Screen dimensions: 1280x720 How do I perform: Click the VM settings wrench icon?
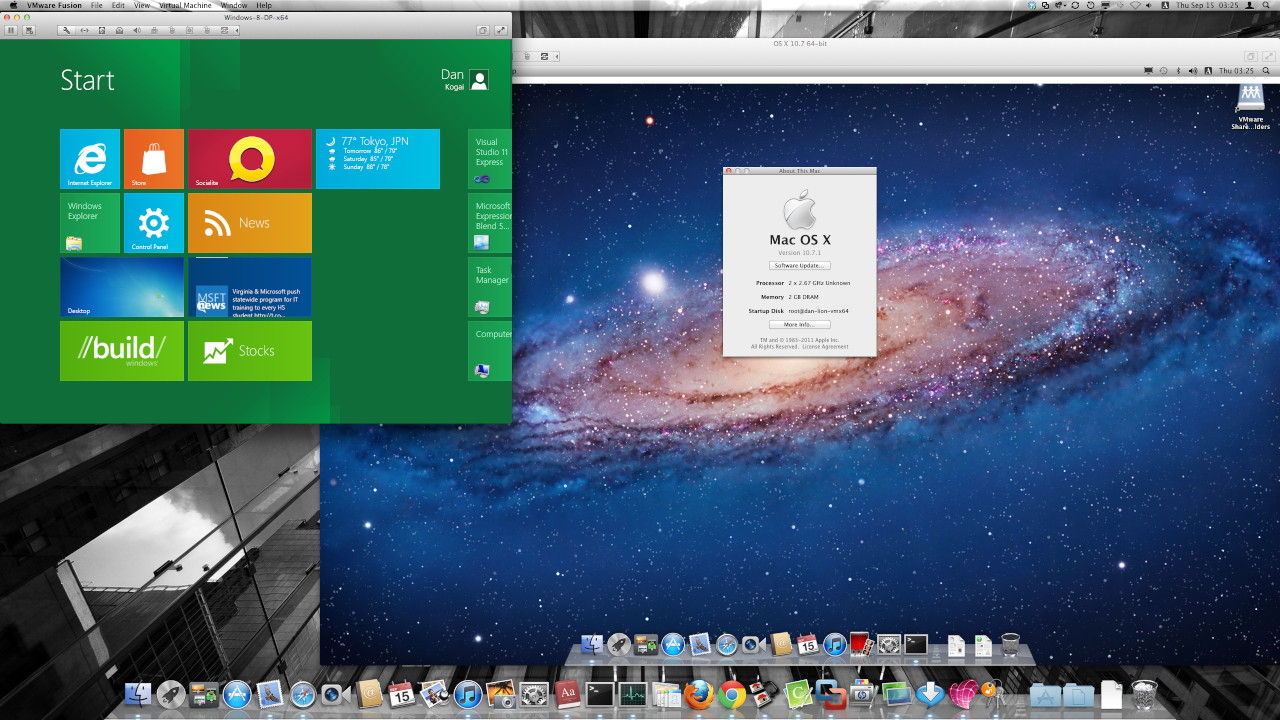coord(66,31)
